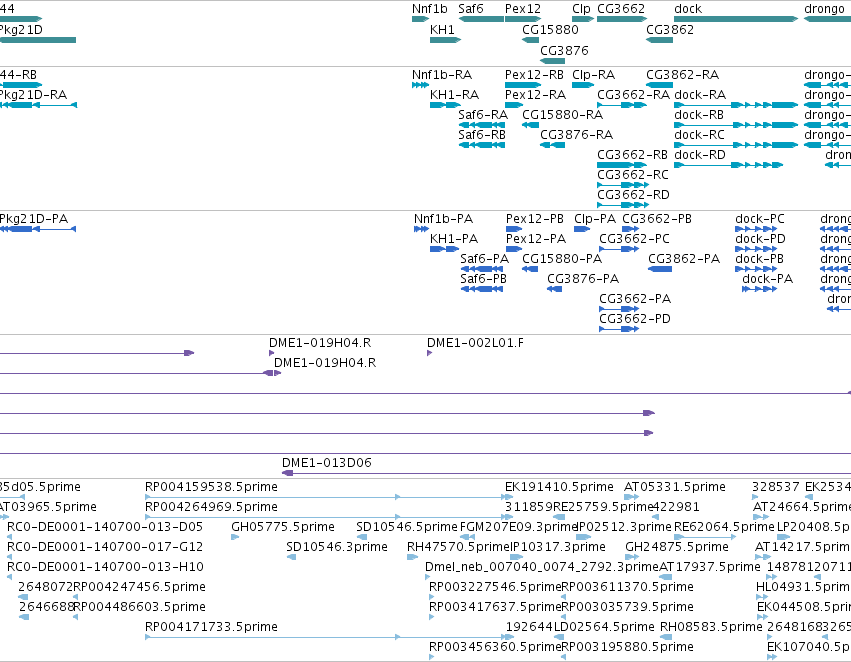Click the CG3662-PB protein feature
The image size is (851, 662).
coord(631,229)
